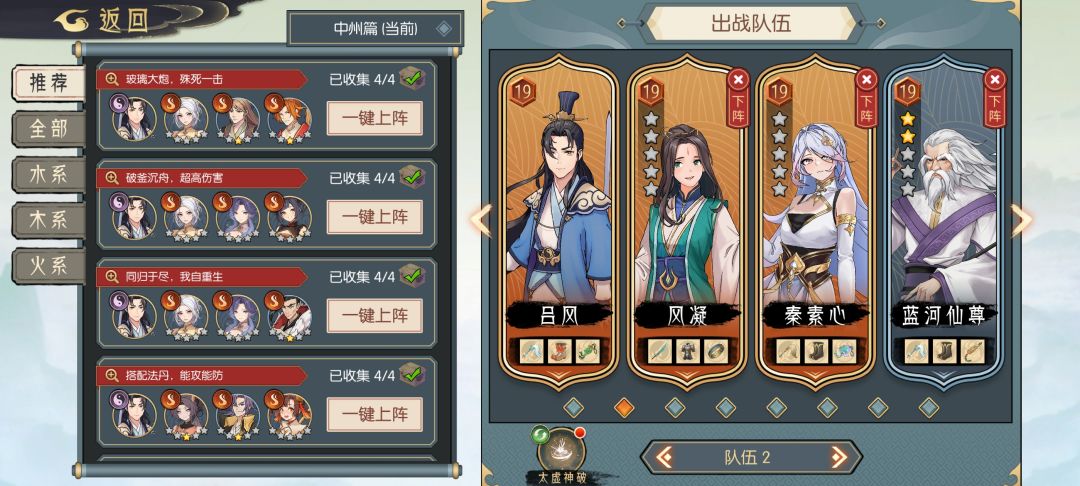Viewport: 1080px width, 486px height.
Task: Remove 风凝 with the 下阵 button
Action: [738, 98]
